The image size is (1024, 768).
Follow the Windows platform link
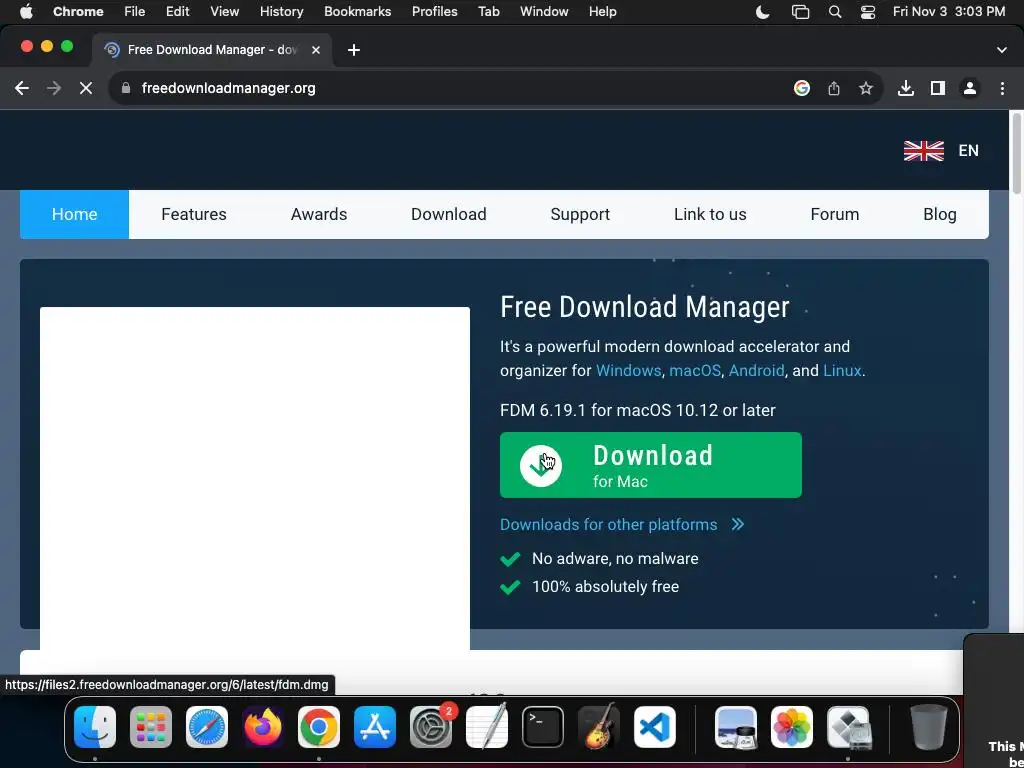pyautogui.click(x=628, y=370)
